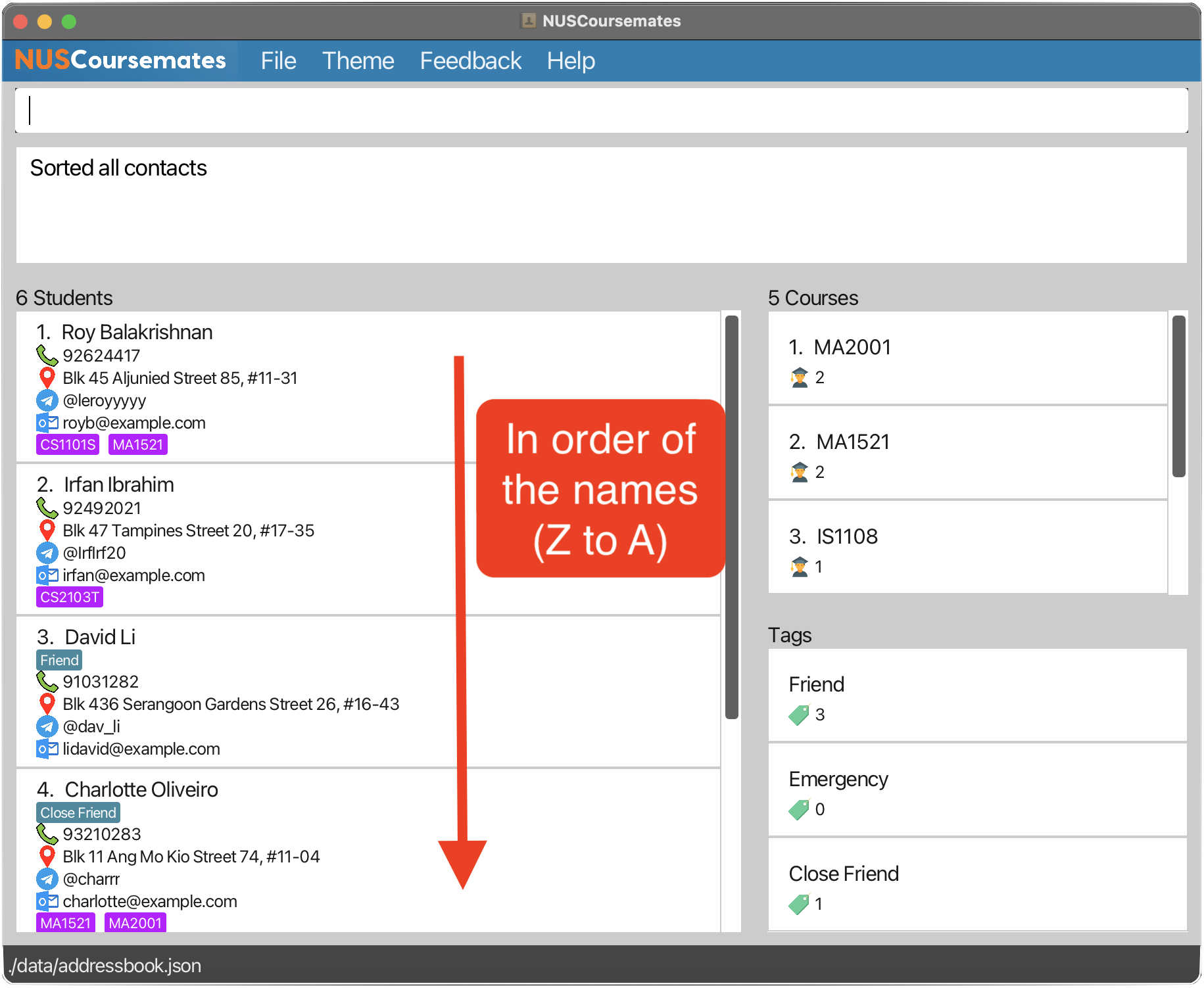This screenshot has height=988, width=1204.
Task: Select the Irfan Ibrahim name
Action: 119,484
